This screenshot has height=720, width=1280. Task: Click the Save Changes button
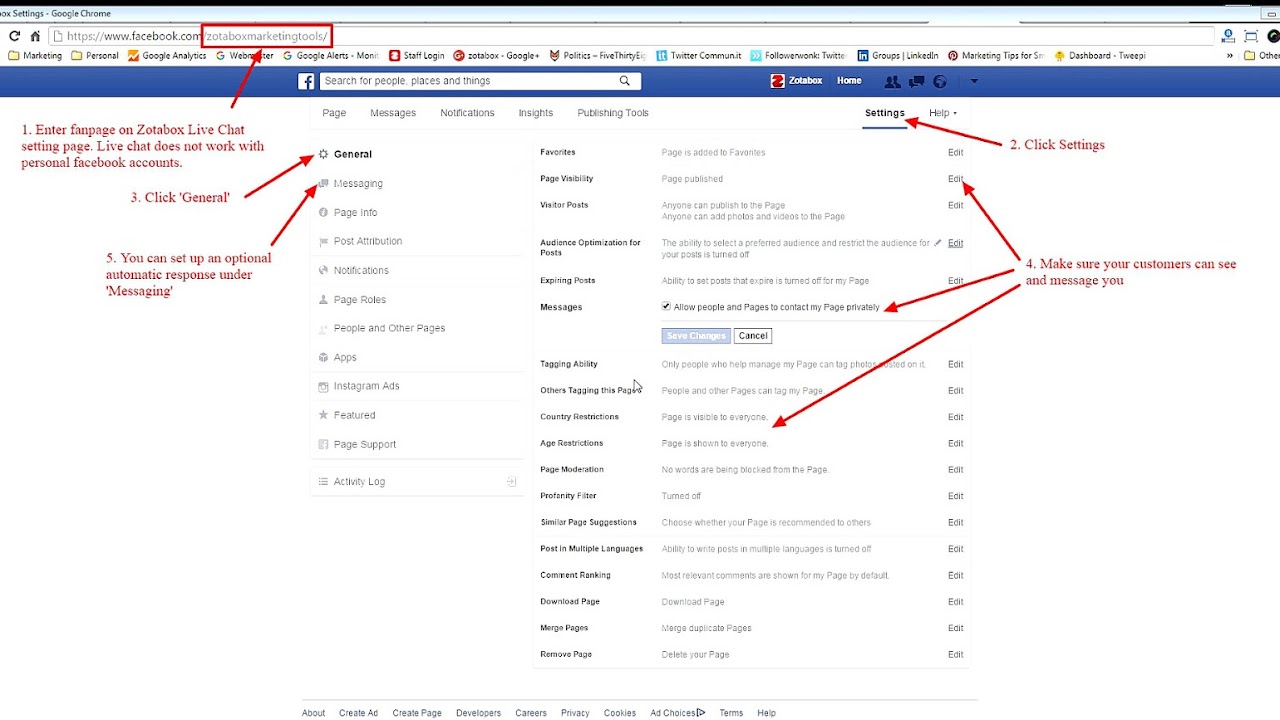[696, 336]
